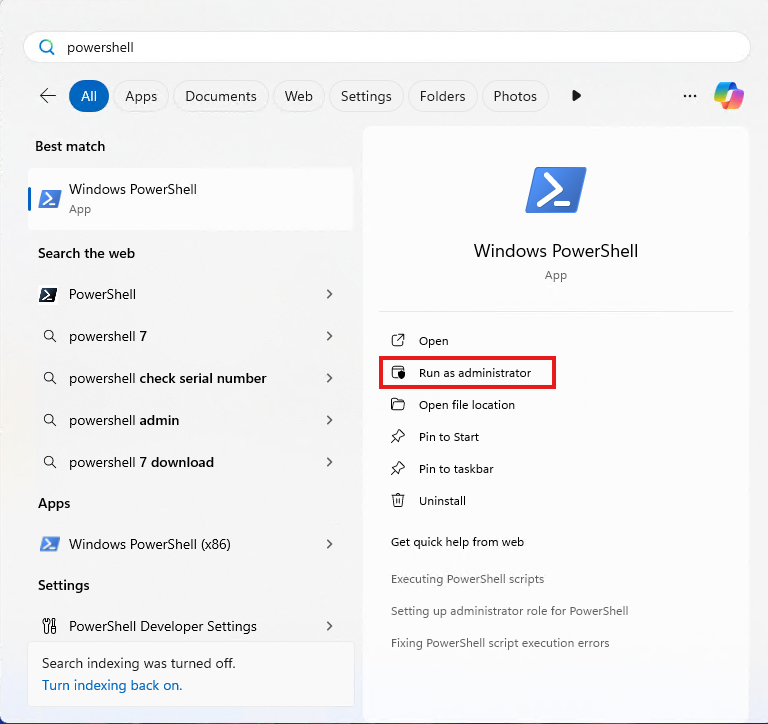
Task: Switch to the Settings filter tab
Action: (x=366, y=96)
